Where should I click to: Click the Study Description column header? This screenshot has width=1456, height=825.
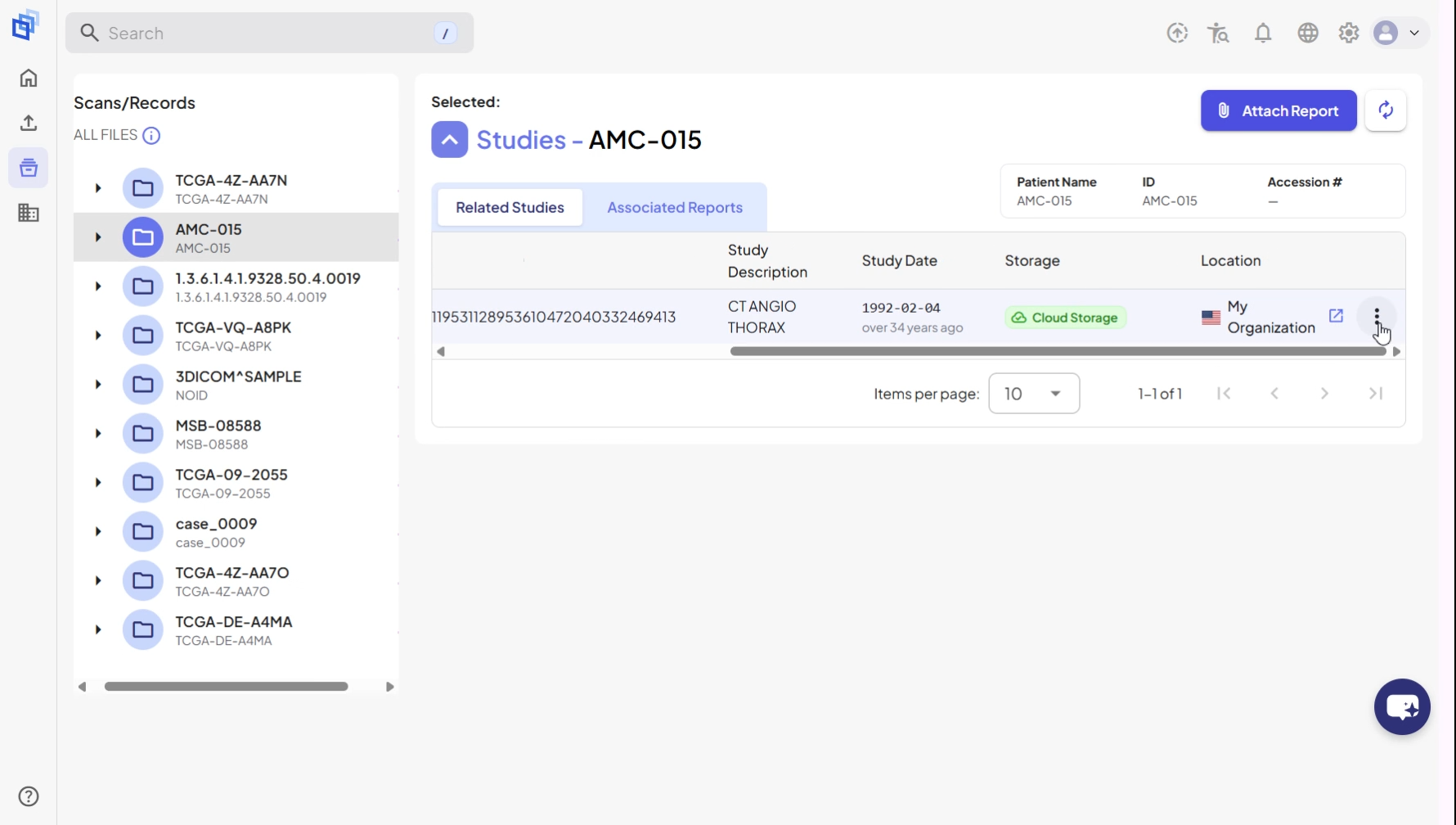pyautogui.click(x=767, y=261)
